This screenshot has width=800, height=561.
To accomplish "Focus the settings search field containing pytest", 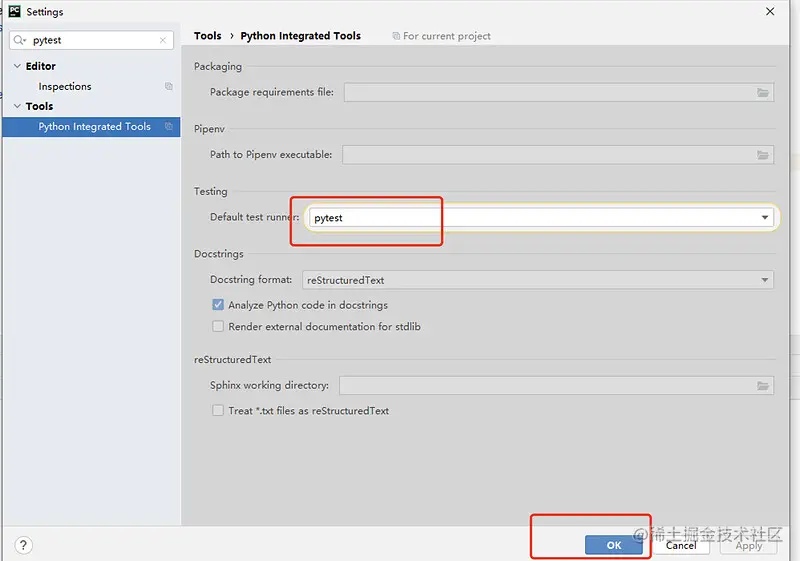I will (x=91, y=40).
